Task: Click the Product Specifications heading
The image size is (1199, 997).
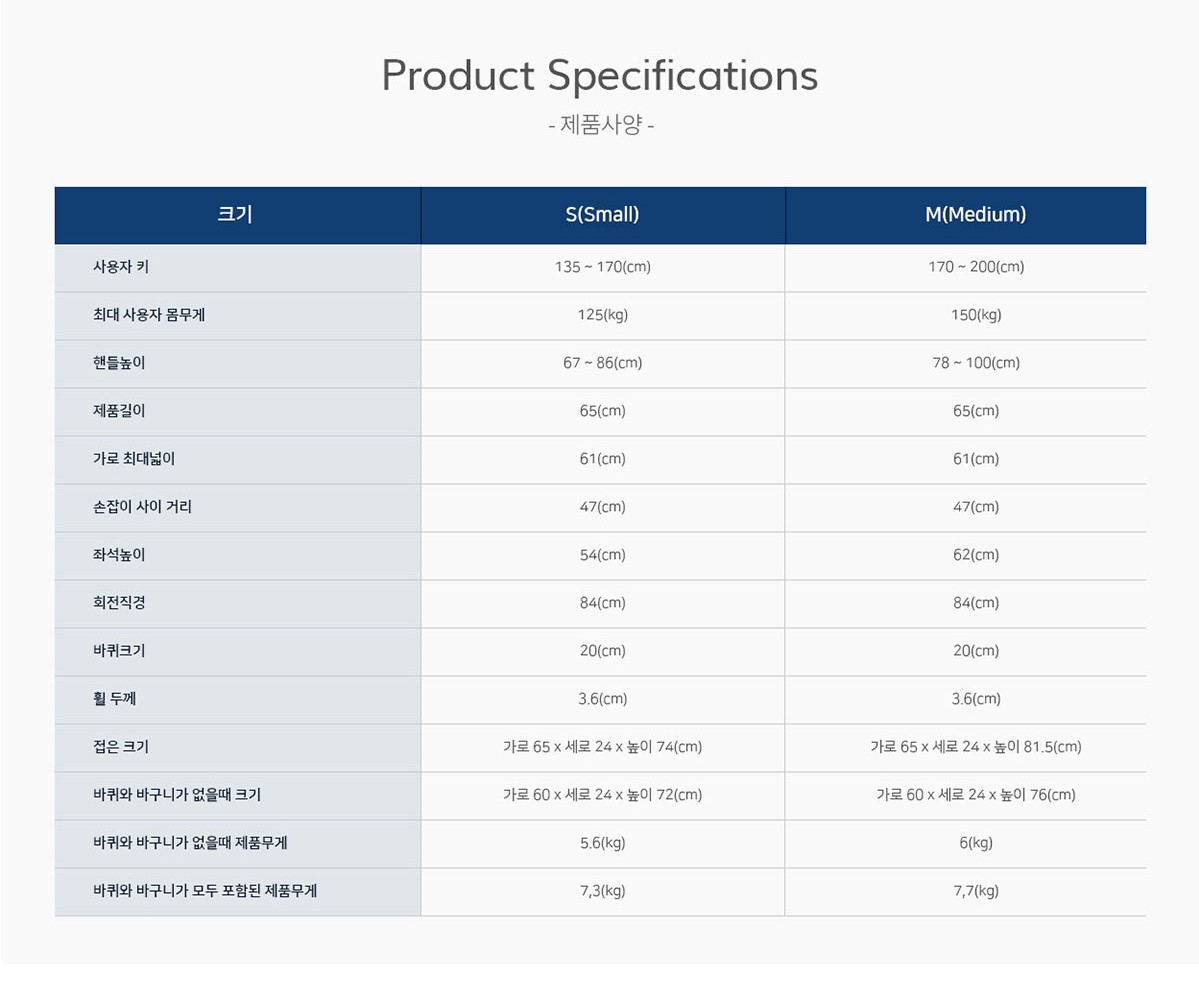Action: tap(599, 76)
